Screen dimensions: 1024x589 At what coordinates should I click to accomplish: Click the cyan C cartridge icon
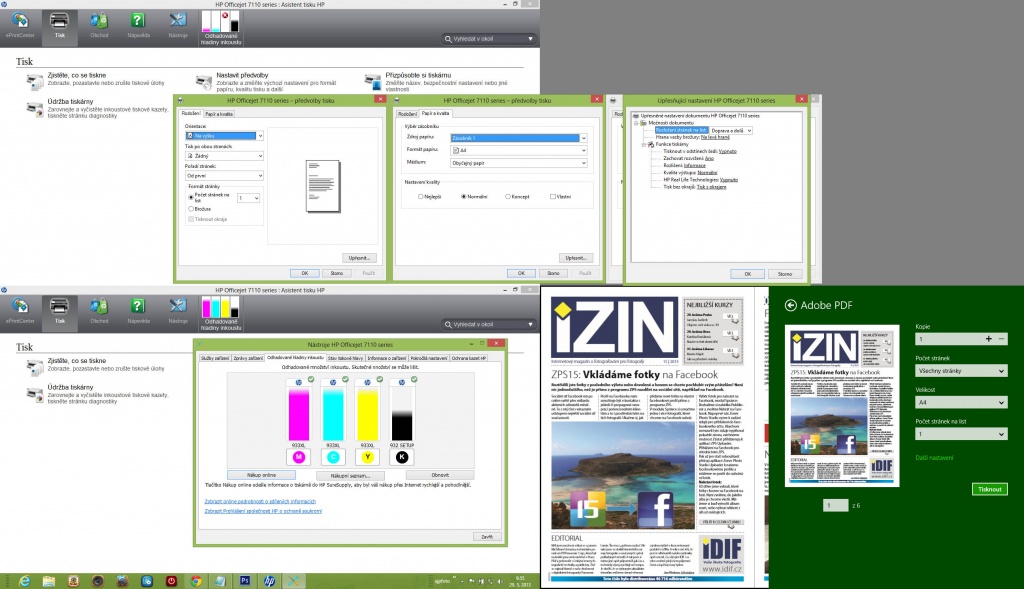pyautogui.click(x=333, y=457)
